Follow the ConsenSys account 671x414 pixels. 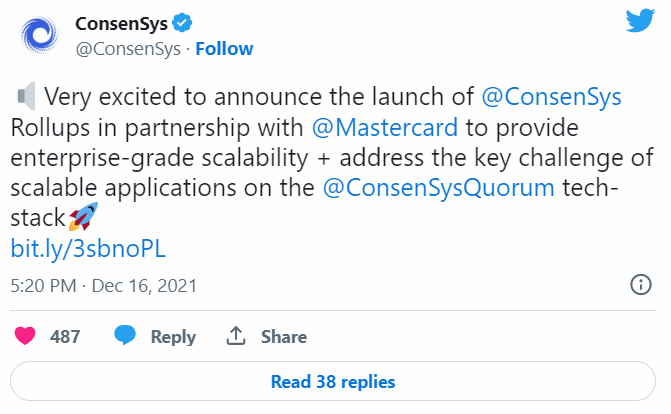point(224,48)
